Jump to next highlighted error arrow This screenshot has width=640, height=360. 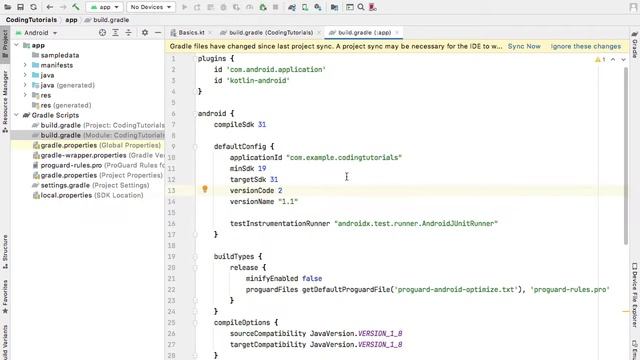(623, 60)
